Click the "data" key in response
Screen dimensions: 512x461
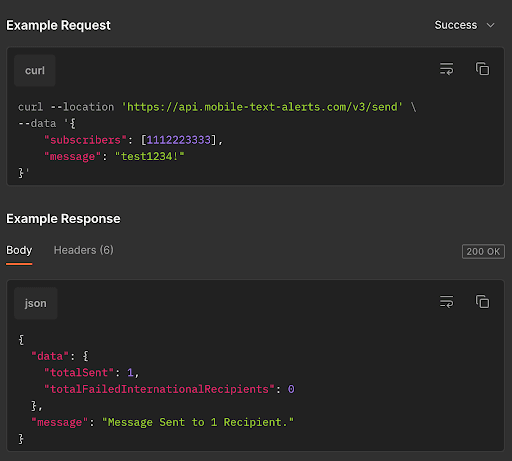click(x=50, y=356)
